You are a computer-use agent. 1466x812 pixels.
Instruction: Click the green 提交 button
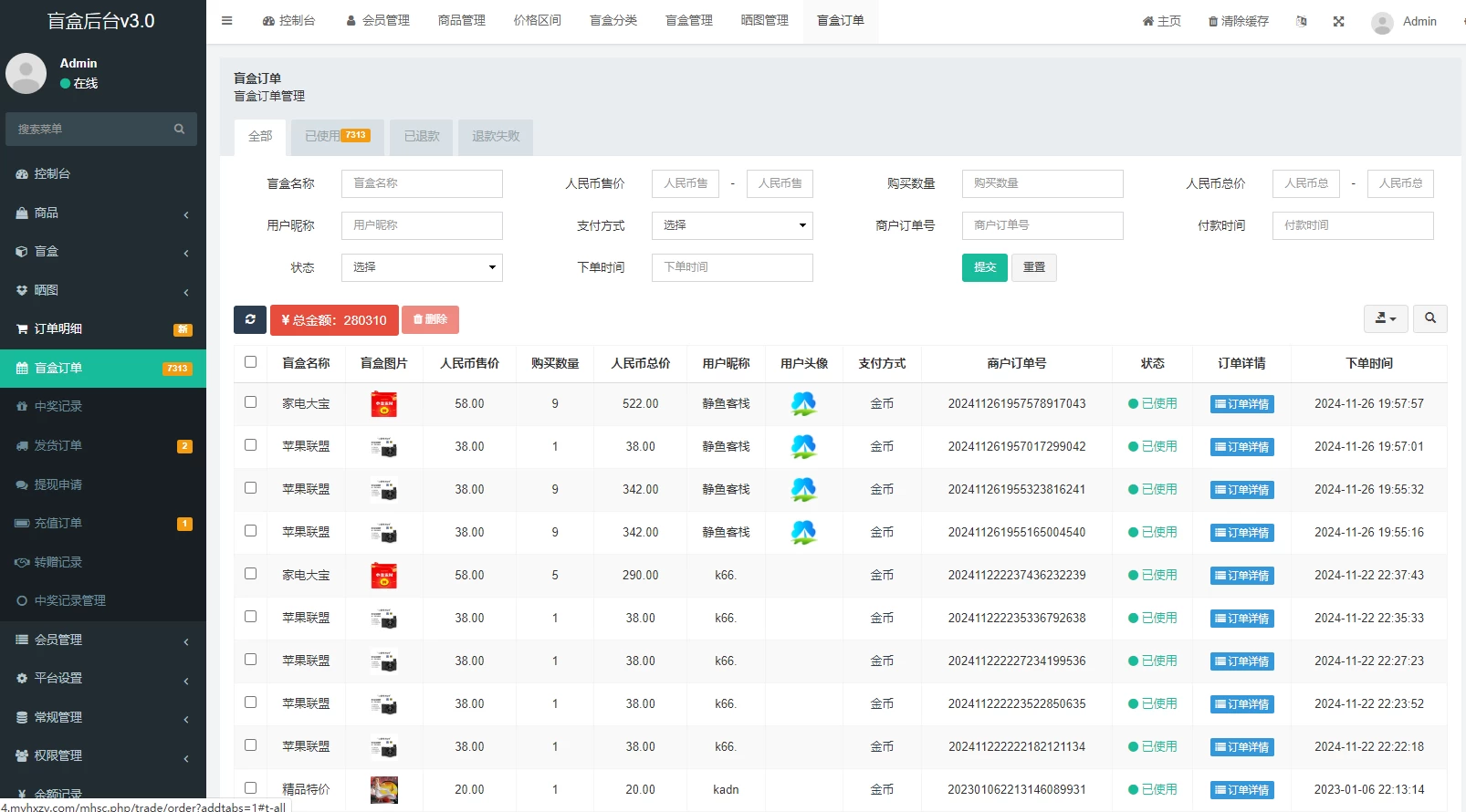point(984,267)
